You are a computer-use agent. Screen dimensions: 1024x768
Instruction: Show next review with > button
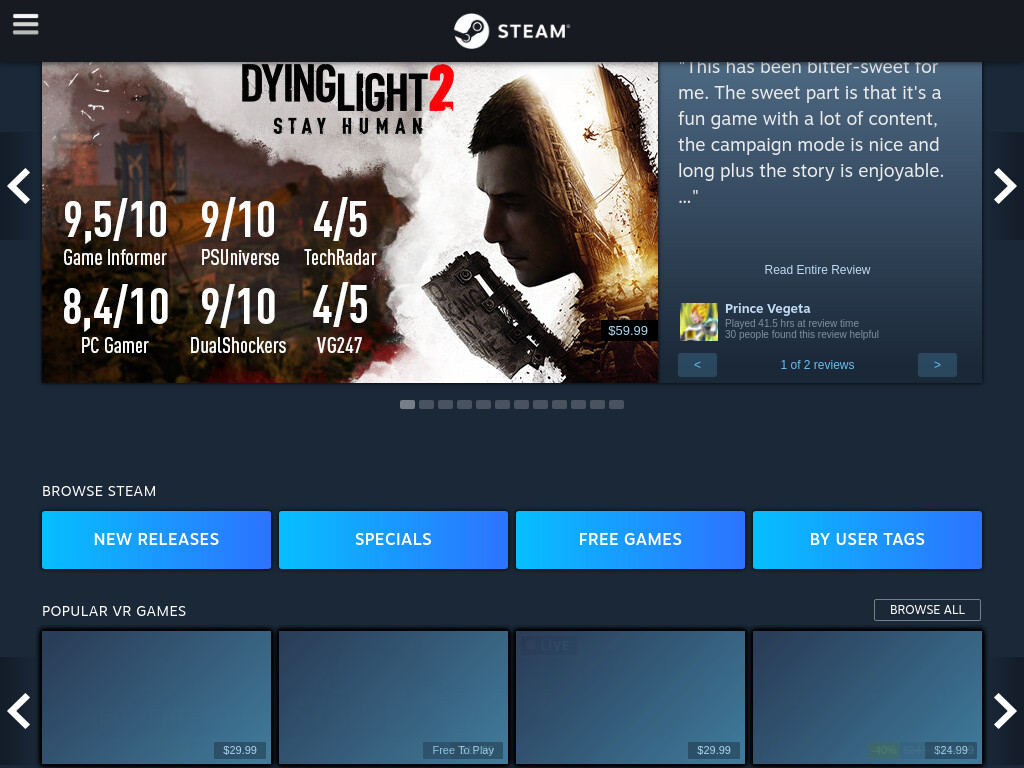tap(937, 365)
